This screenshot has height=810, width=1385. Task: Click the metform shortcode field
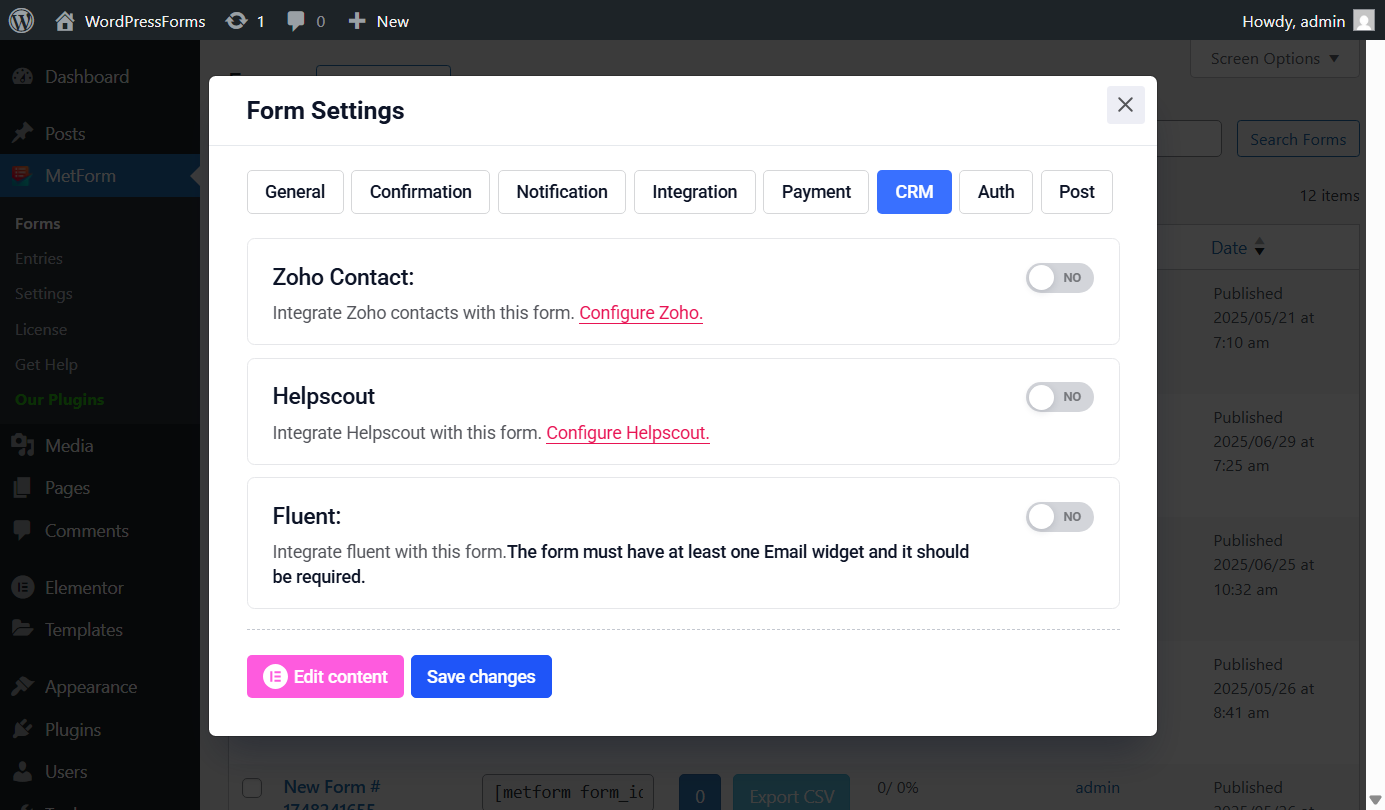567,793
